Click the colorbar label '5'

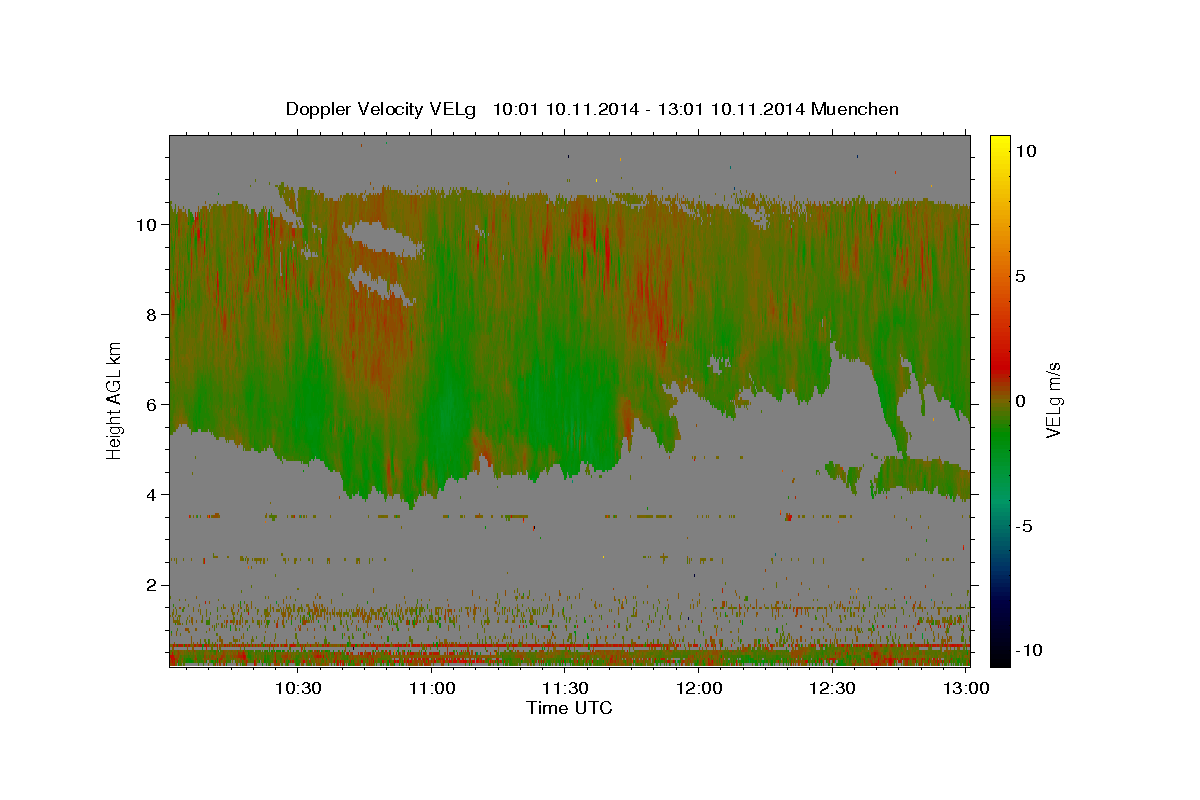1020,276
